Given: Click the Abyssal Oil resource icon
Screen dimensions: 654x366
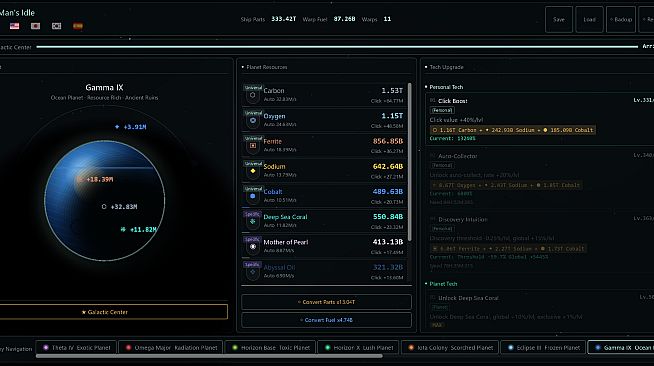Looking at the screenshot, I should pyautogui.click(x=253, y=272).
